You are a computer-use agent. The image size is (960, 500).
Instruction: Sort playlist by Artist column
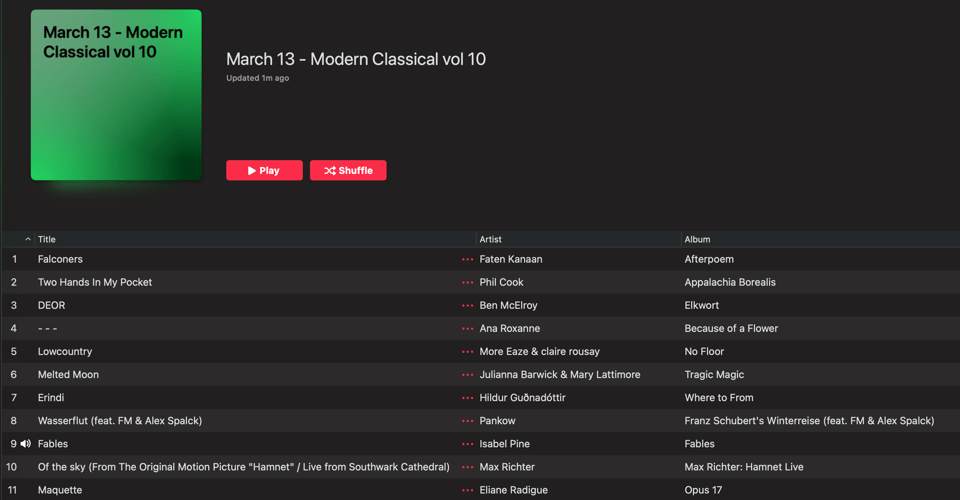tap(490, 240)
